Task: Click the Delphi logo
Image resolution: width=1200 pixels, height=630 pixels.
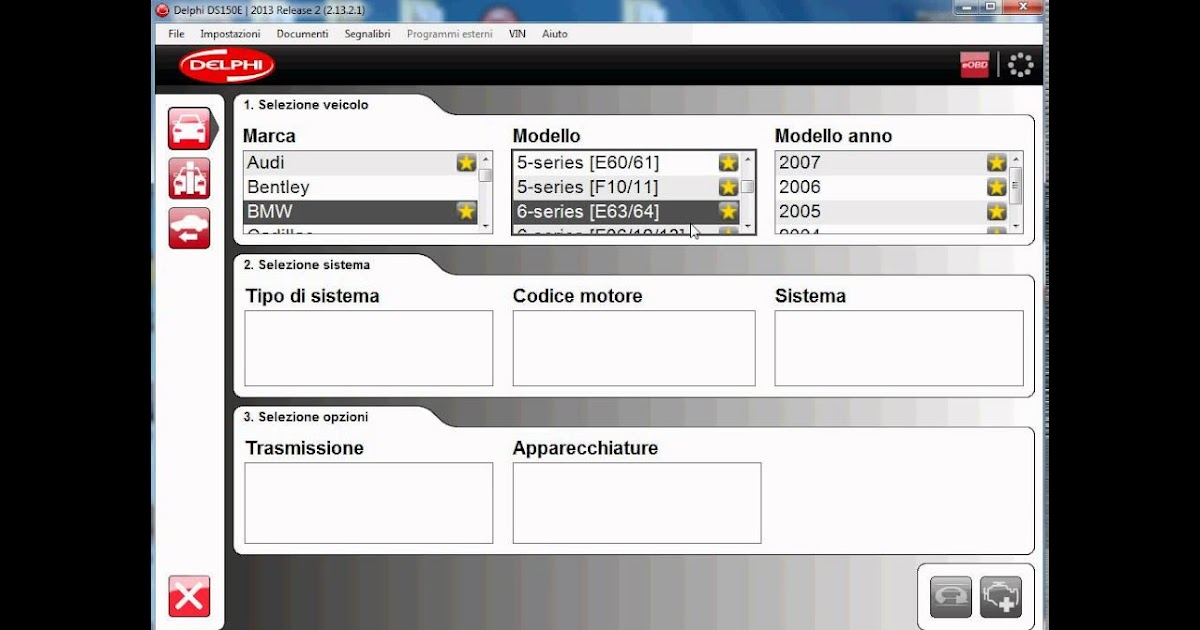Action: pos(227,65)
